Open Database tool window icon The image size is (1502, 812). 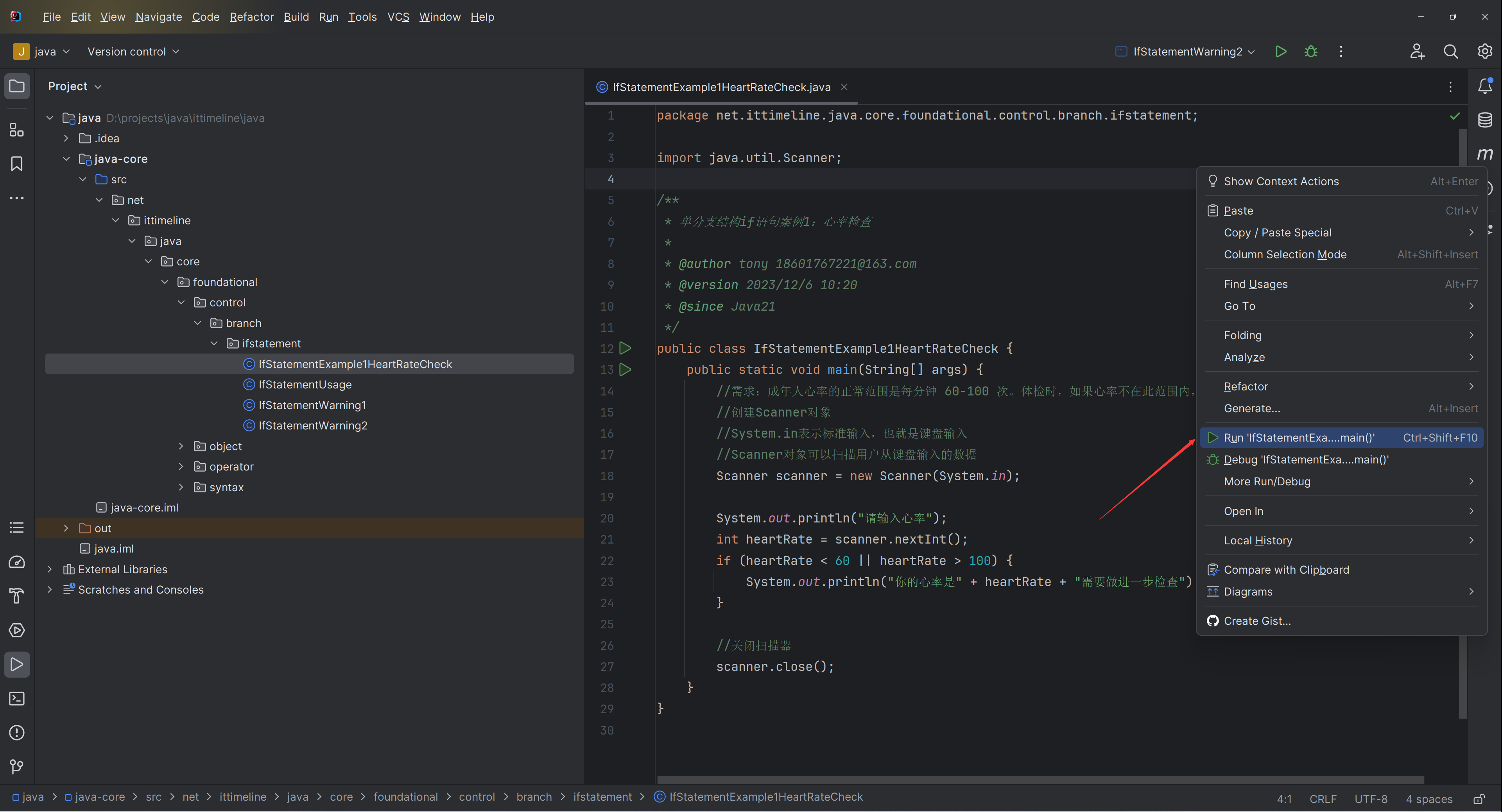point(1485,120)
